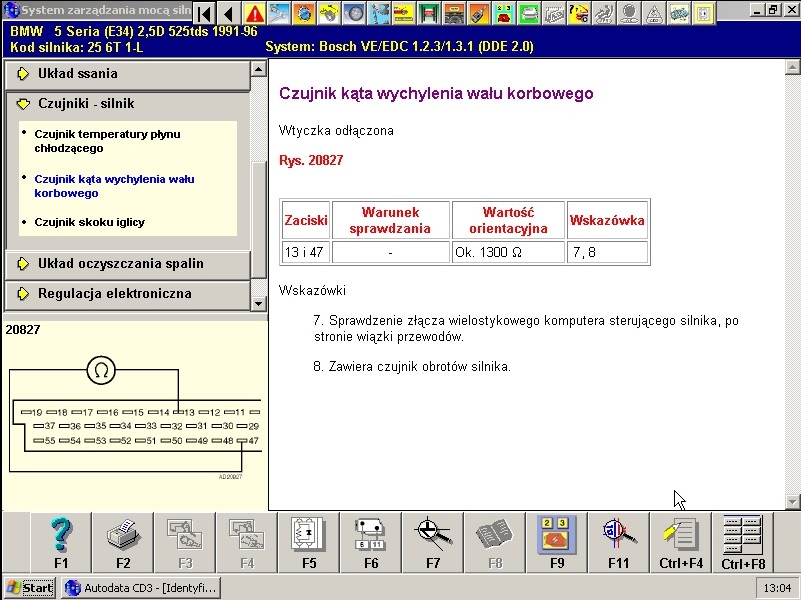Click the back arrow in top toolbar
Image resolution: width=804 pixels, height=601 pixels.
(229, 14)
